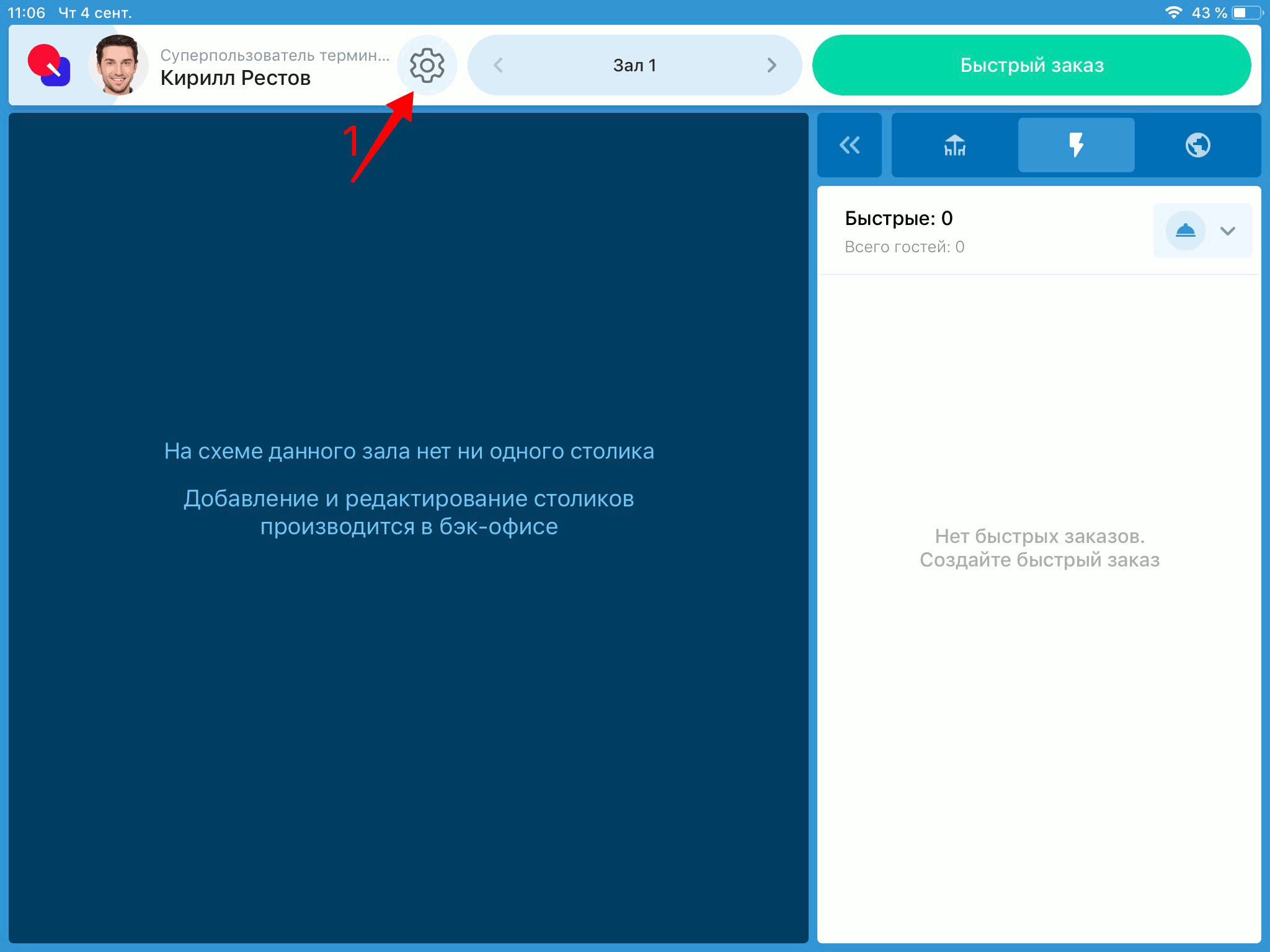Expand the dropdown chevron next to the cloche
The image size is (1270, 952).
[x=1228, y=231]
